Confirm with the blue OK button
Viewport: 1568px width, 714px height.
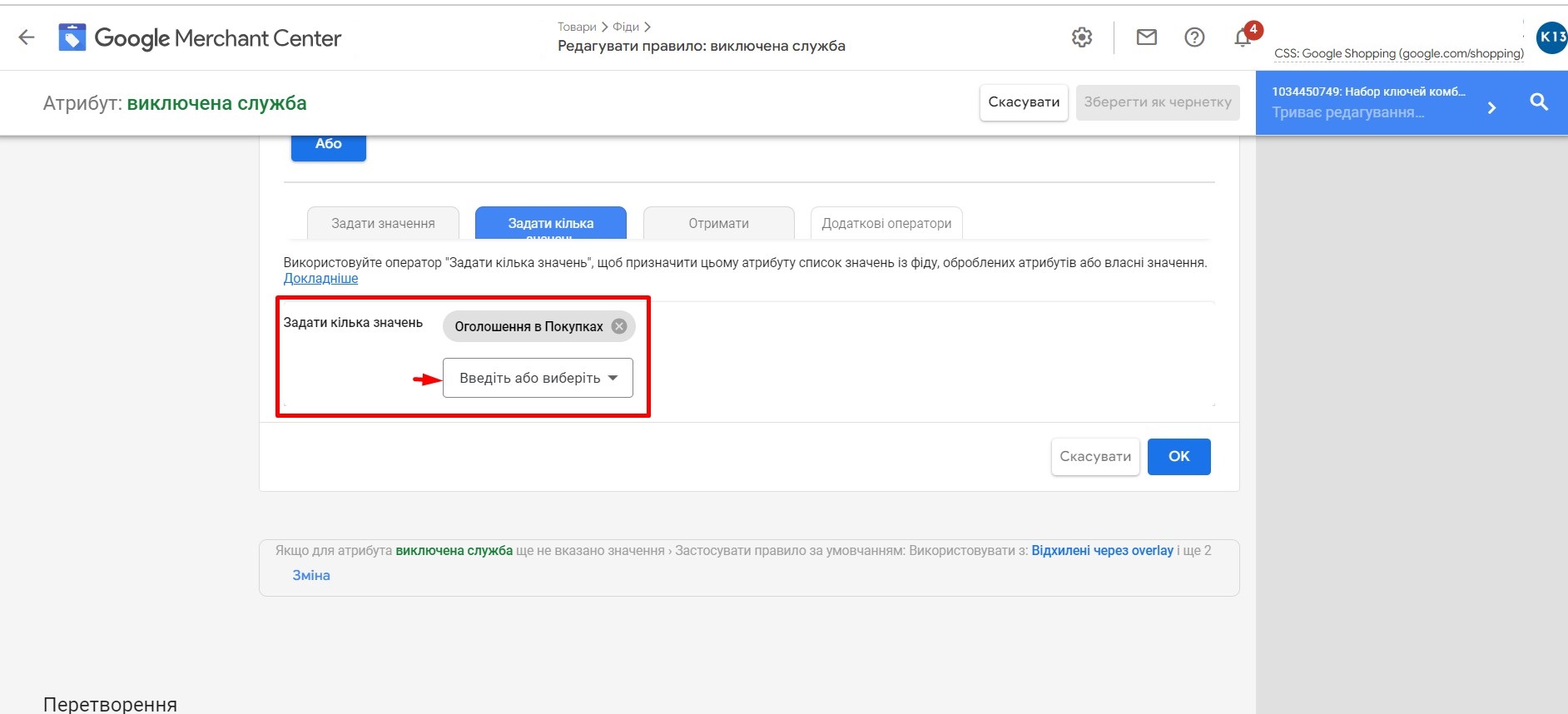(x=1179, y=457)
